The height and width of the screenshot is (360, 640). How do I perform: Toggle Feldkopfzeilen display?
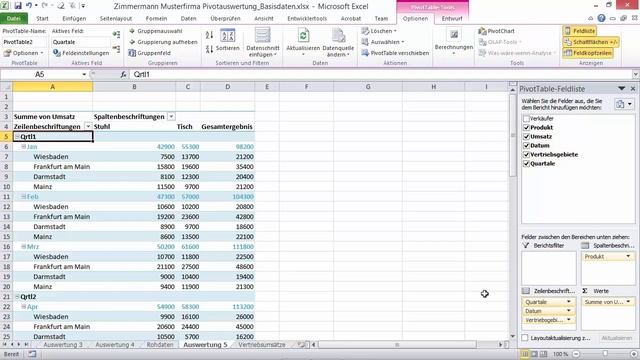pyautogui.click(x=588, y=53)
